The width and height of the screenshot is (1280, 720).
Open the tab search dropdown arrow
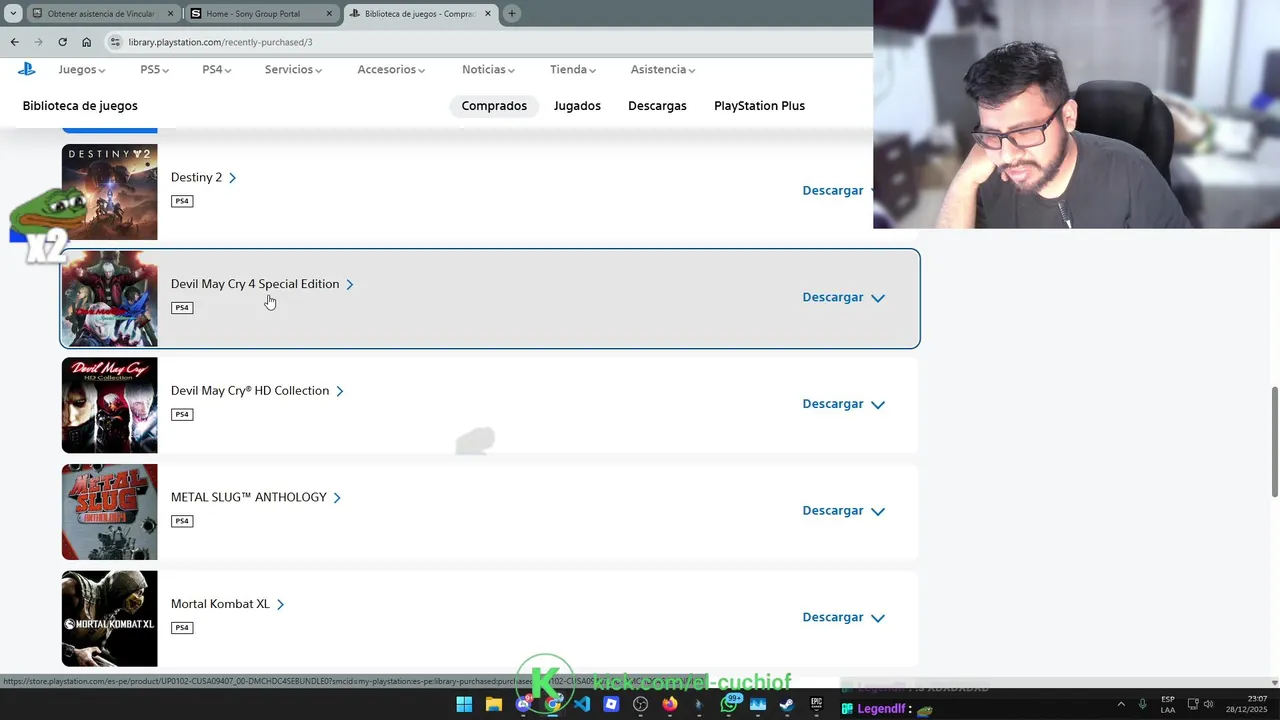13,14
